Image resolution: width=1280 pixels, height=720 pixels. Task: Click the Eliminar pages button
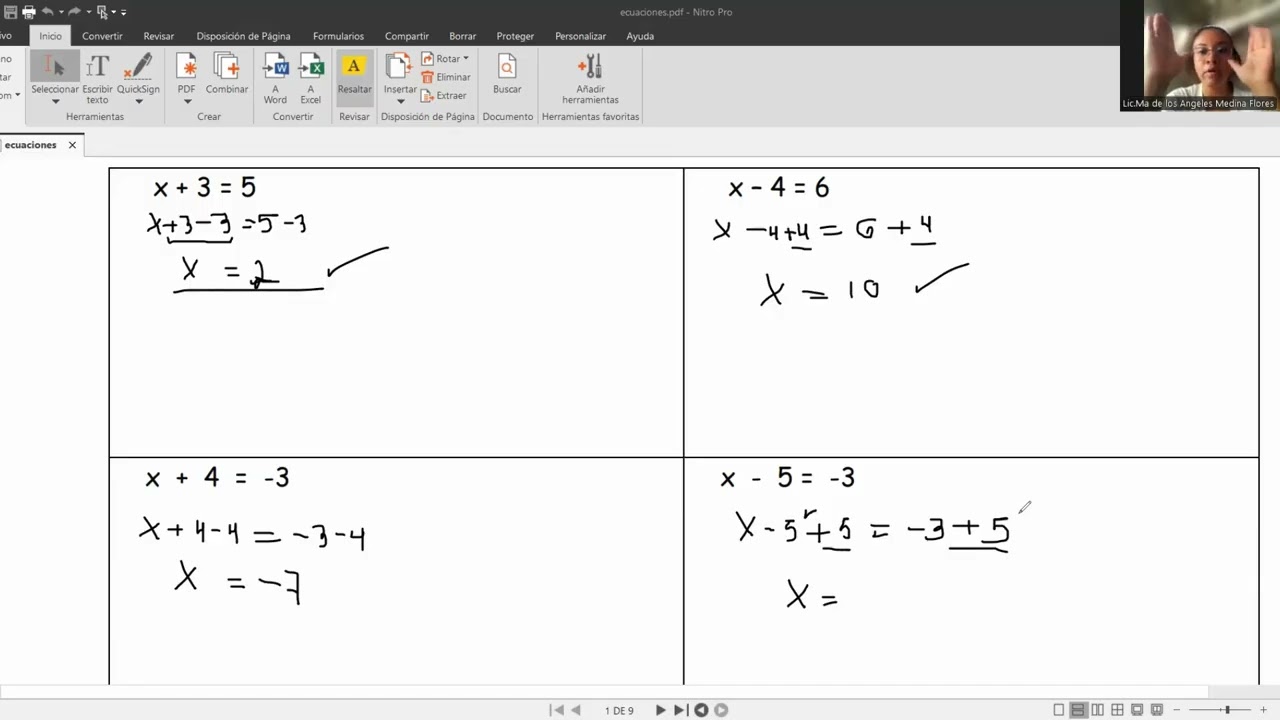point(445,77)
